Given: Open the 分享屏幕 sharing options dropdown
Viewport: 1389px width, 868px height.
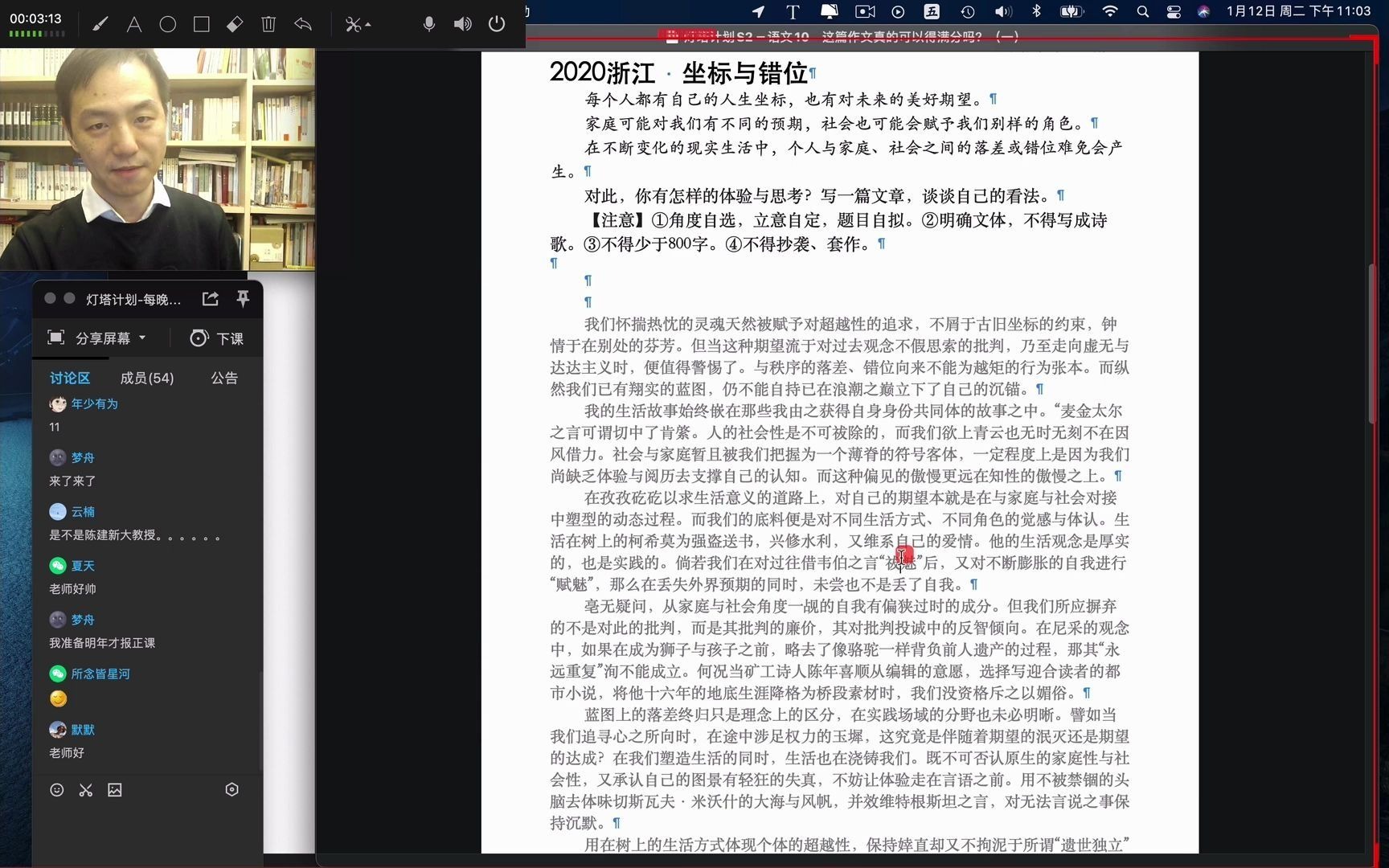Looking at the screenshot, I should (x=141, y=338).
